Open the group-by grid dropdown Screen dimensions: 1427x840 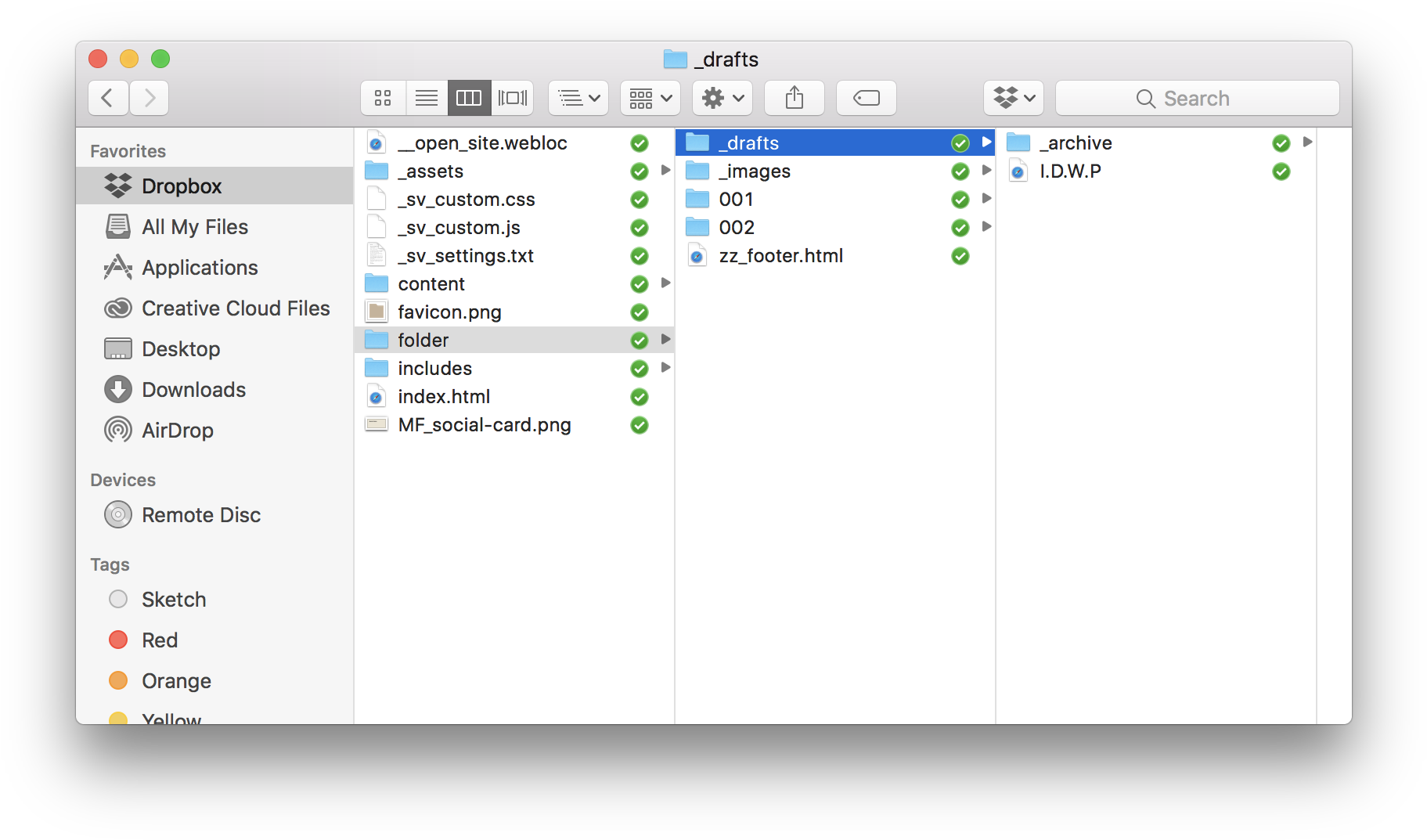[650, 98]
